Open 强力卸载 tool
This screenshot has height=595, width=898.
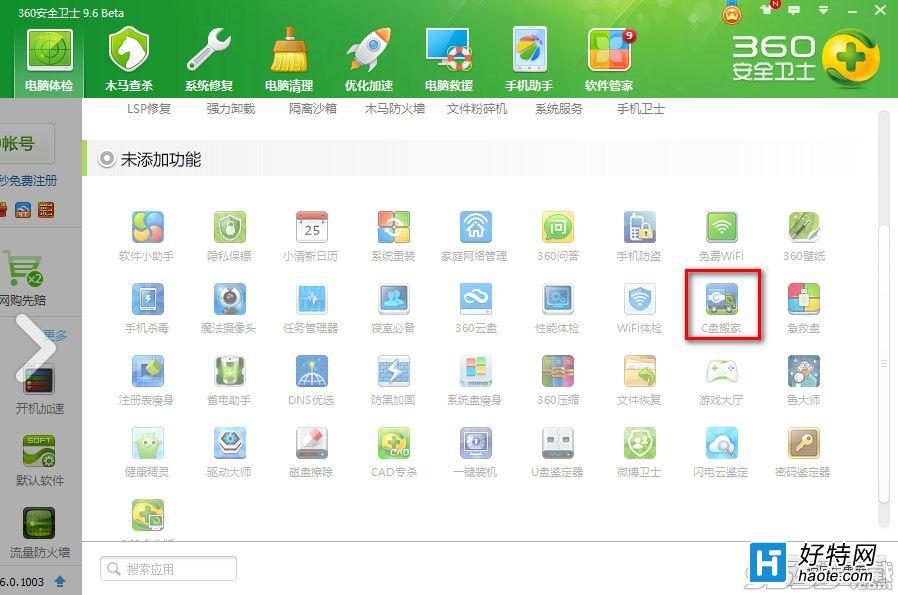pos(231,108)
